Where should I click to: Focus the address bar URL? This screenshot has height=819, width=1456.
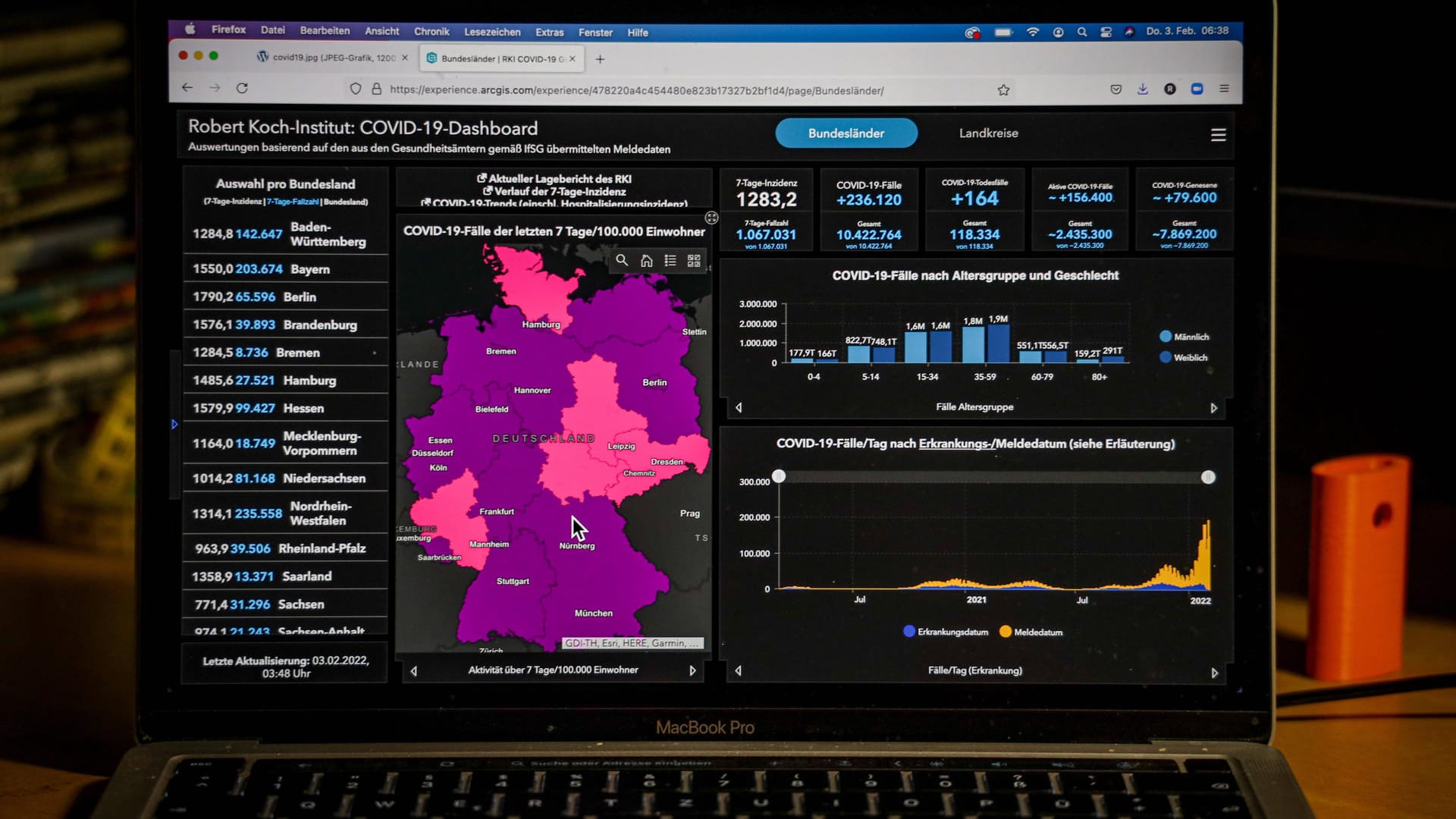[636, 90]
